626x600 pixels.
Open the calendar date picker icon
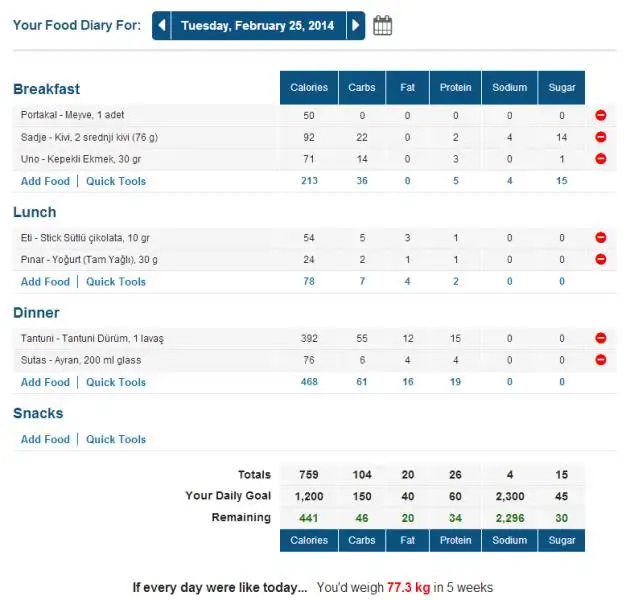[x=382, y=26]
